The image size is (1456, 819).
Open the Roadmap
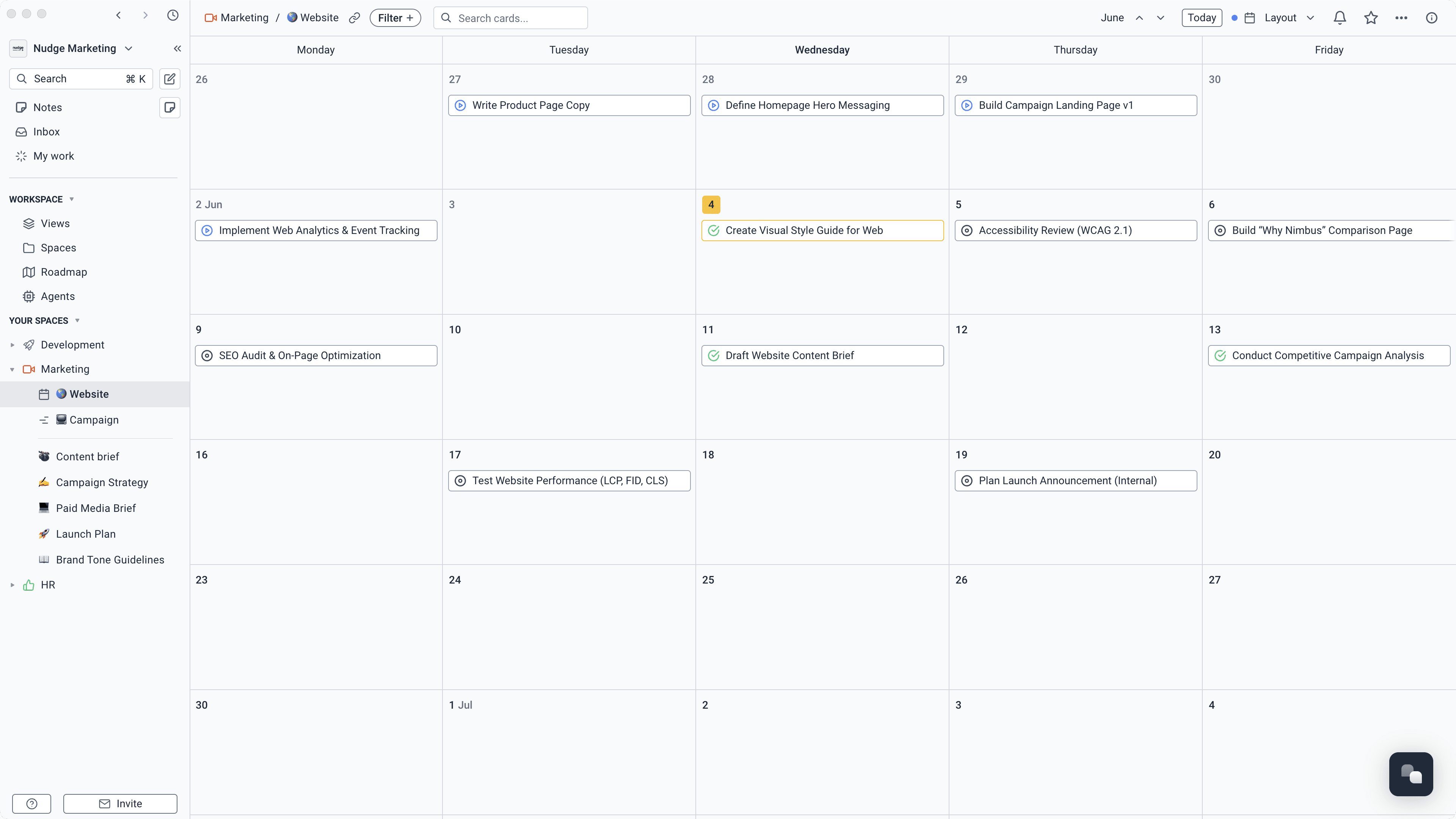64,272
